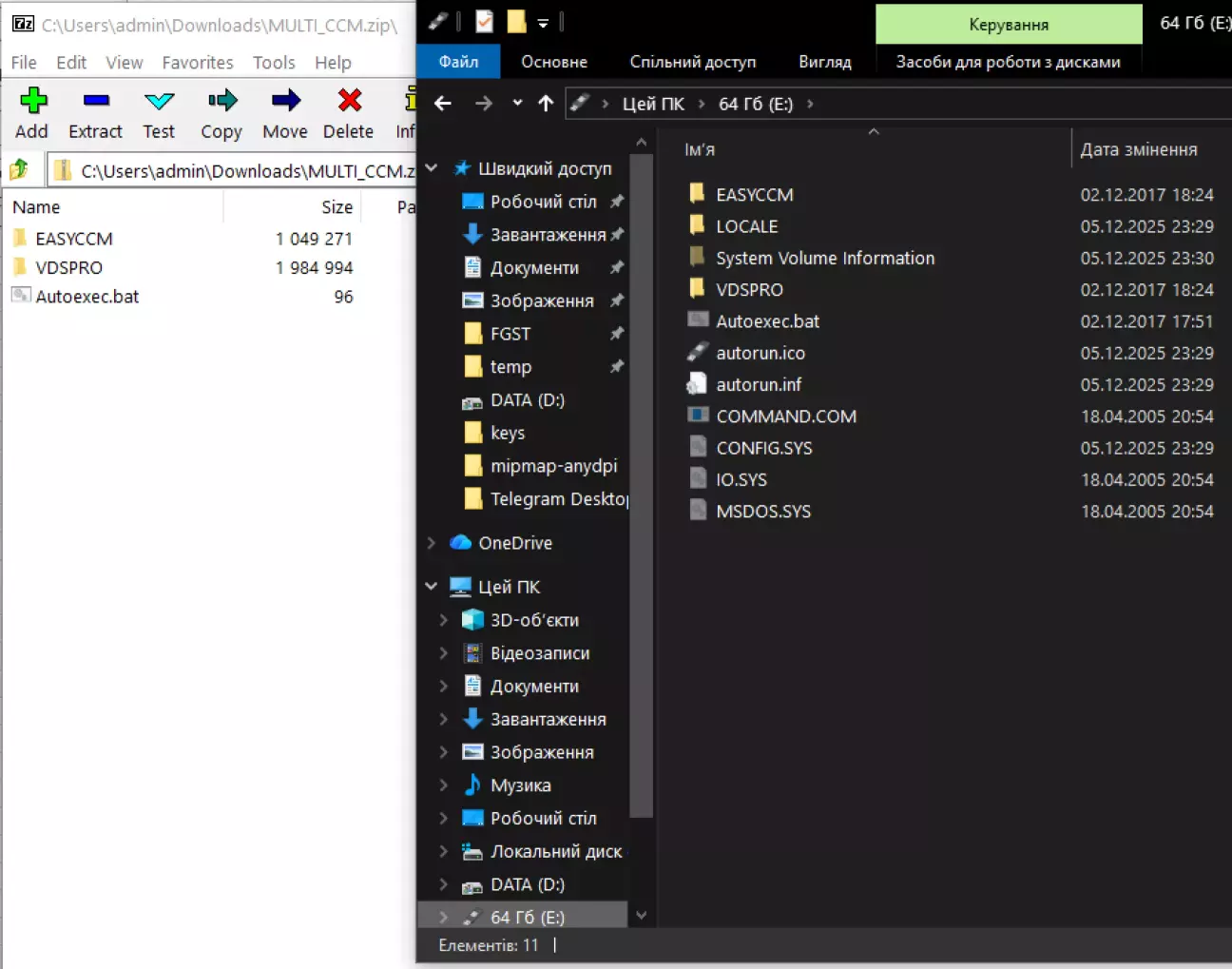The height and width of the screenshot is (969, 1232).
Task: Click the Copy icon in 7-Zip toolbar
Action: point(221,112)
